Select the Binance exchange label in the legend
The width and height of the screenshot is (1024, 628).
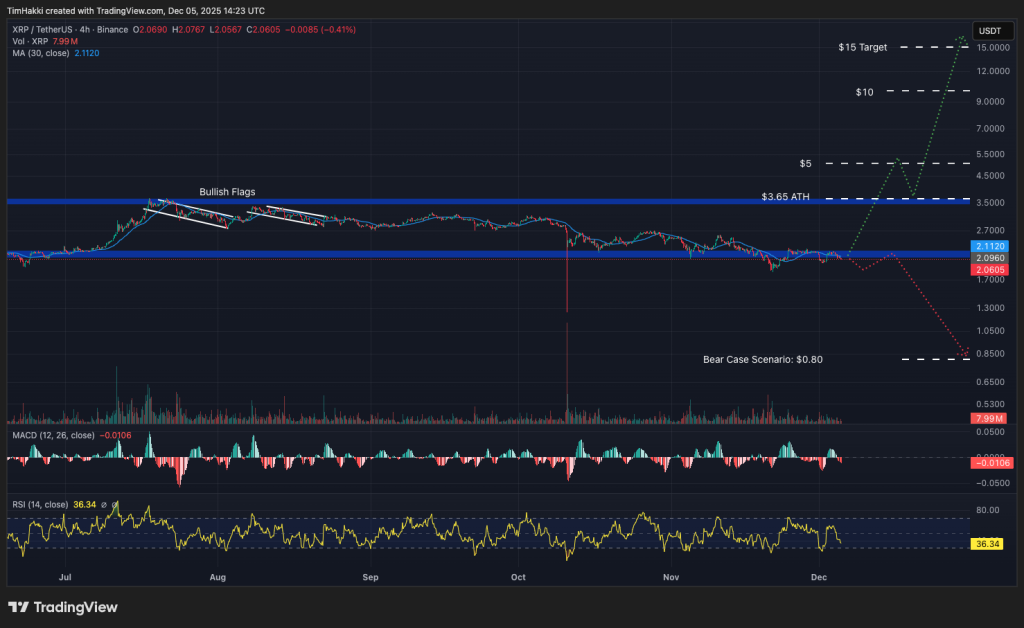tap(113, 30)
